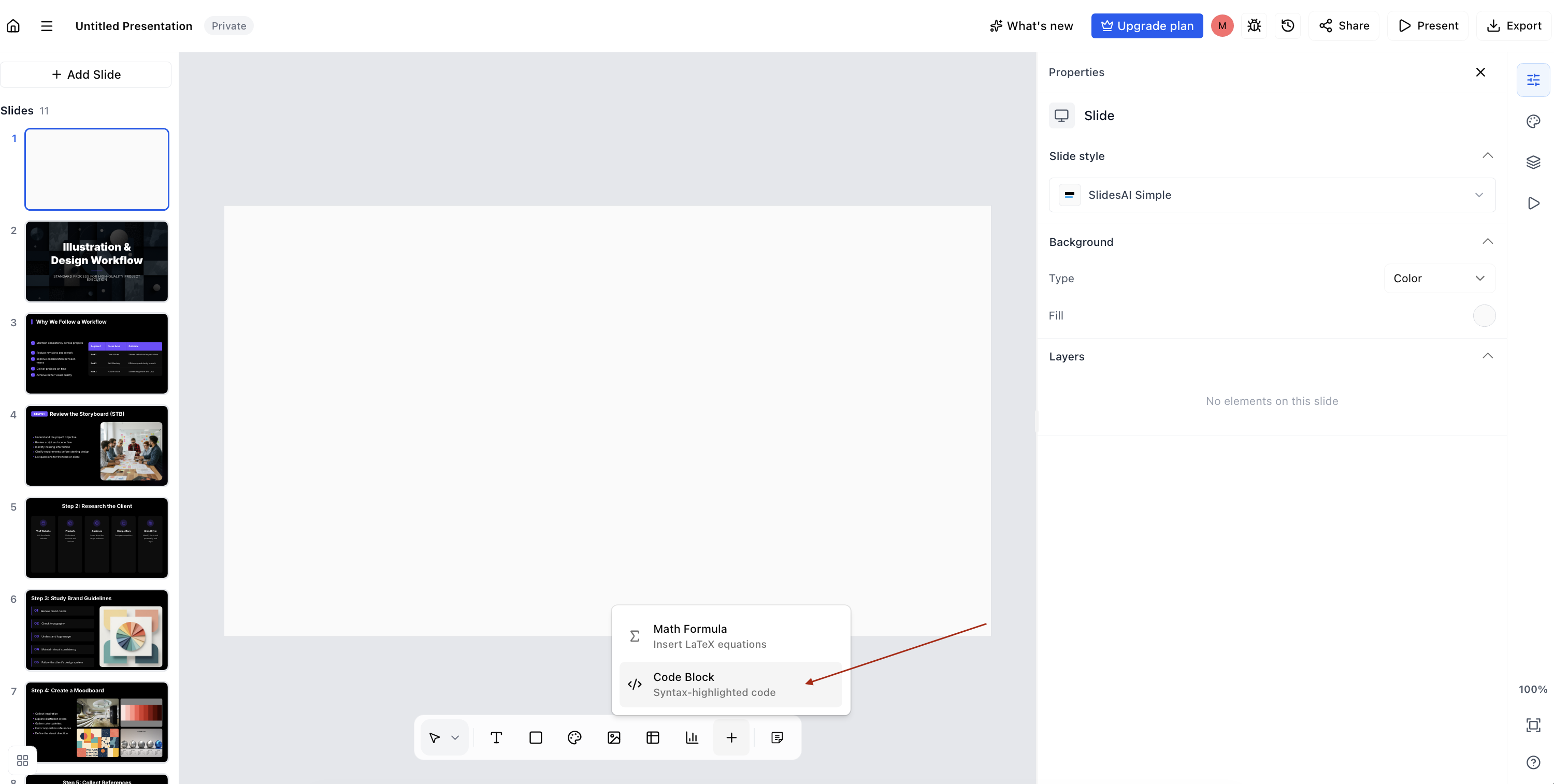1554x784 pixels.
Task: Open the Layers stack icon in right sidebar
Action: click(1533, 162)
